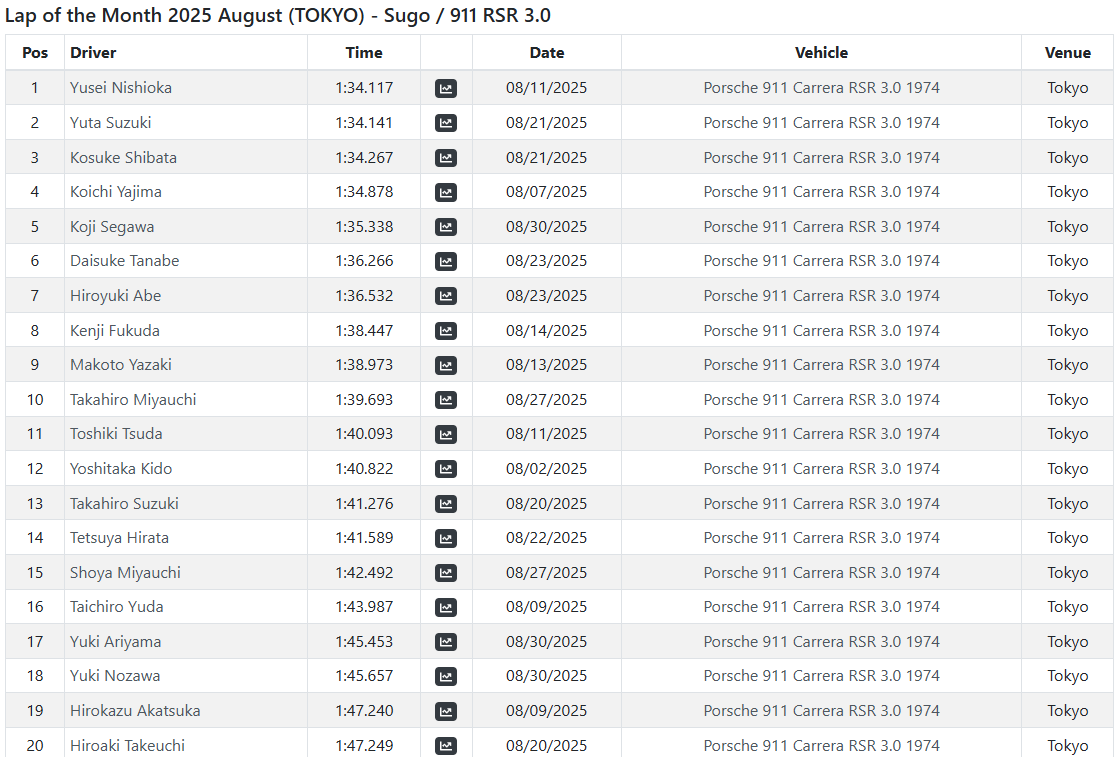Click the Time column header

[x=364, y=53]
